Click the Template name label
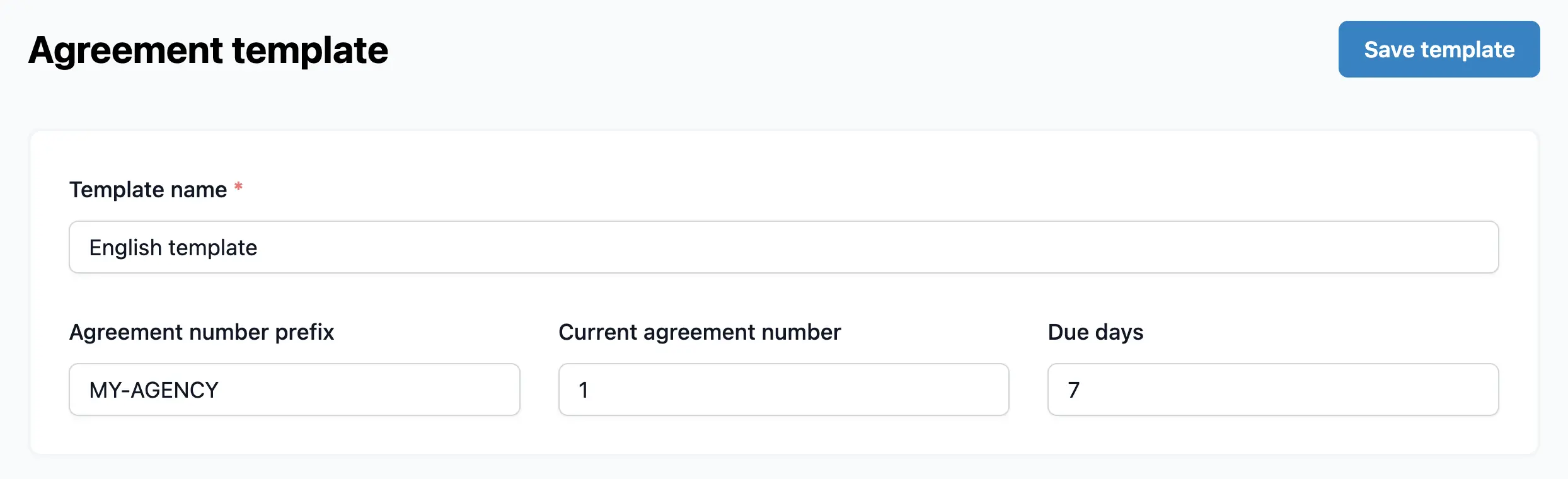1568x479 pixels. [x=149, y=190]
